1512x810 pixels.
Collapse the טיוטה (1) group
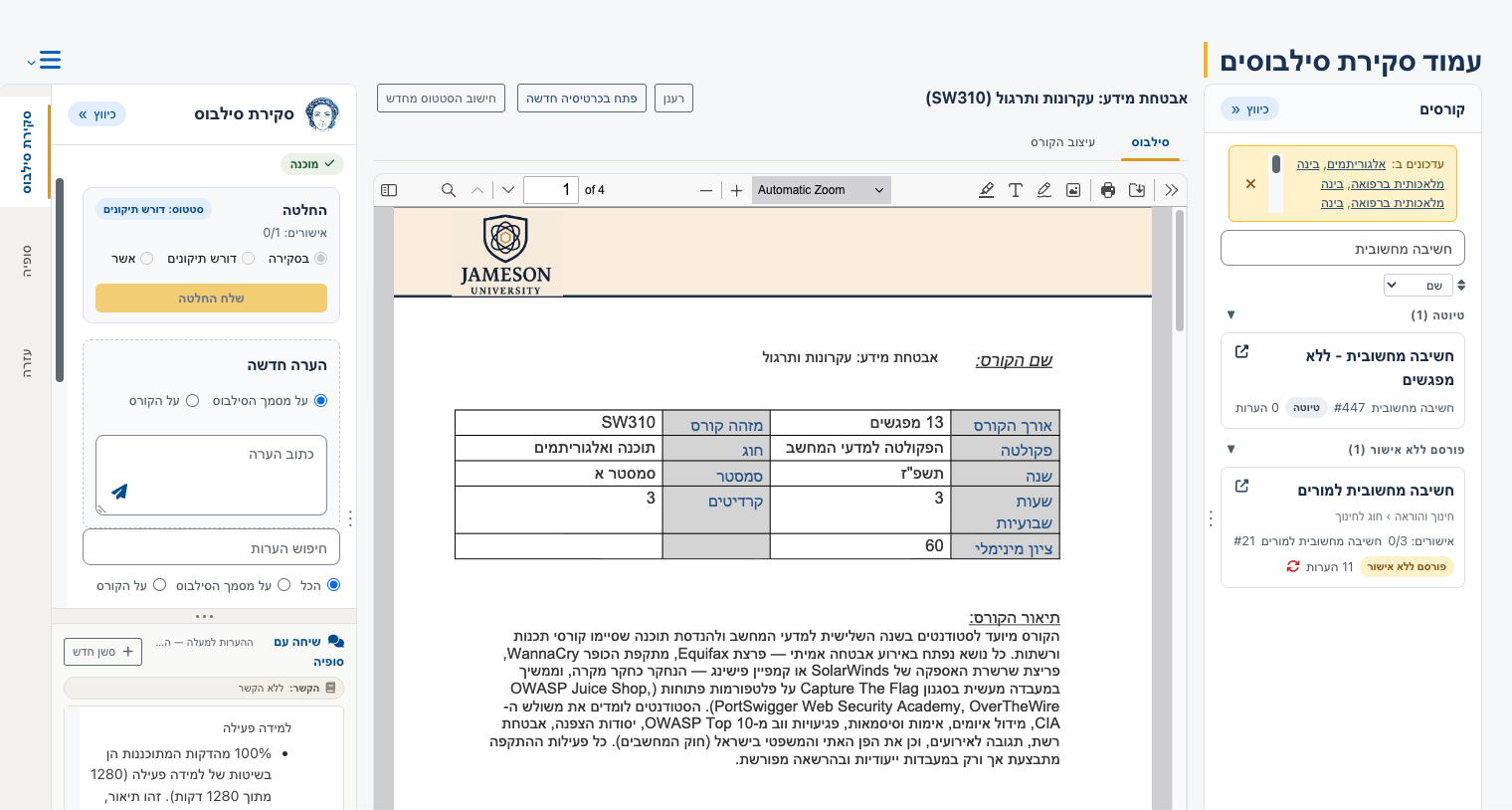[x=1230, y=314]
